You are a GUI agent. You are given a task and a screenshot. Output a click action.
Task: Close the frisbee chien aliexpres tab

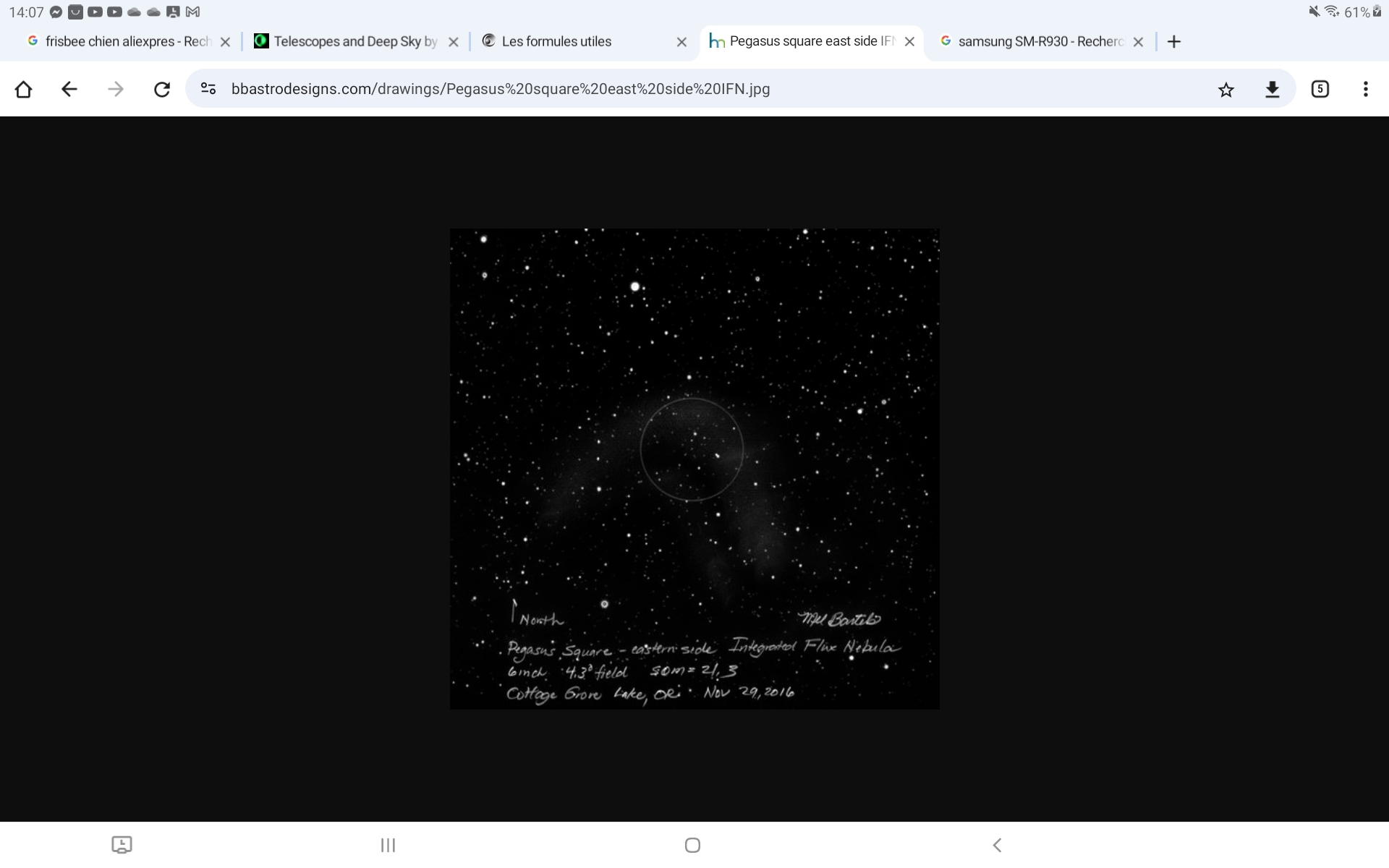coord(225,41)
